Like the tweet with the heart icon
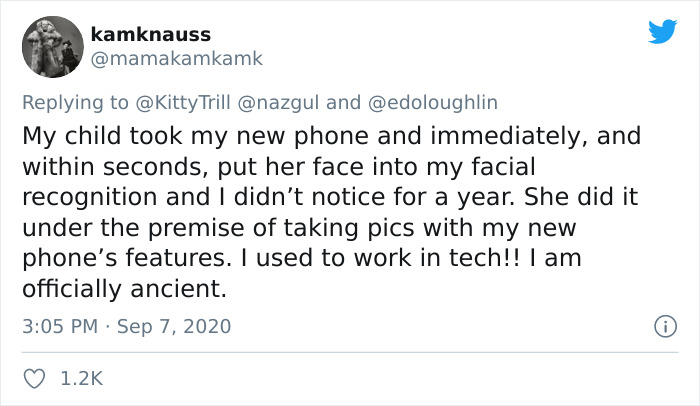Viewport: 700px width, 406px height. coord(34,379)
